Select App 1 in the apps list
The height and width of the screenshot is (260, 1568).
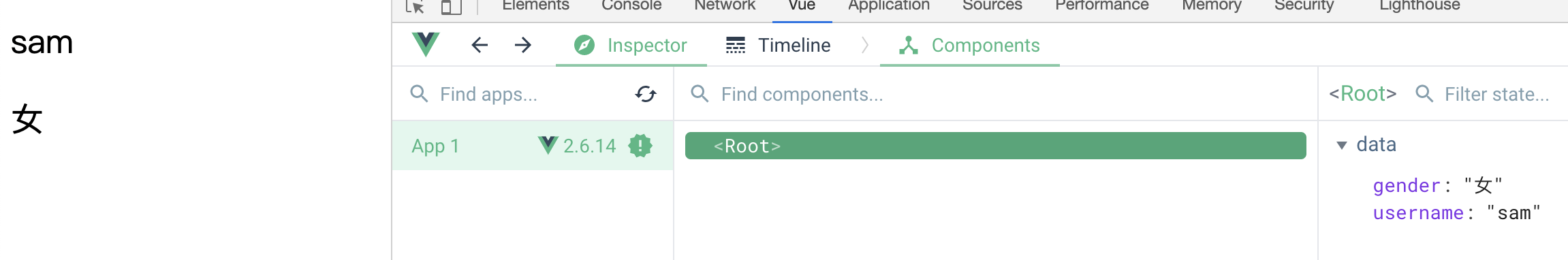[533, 146]
